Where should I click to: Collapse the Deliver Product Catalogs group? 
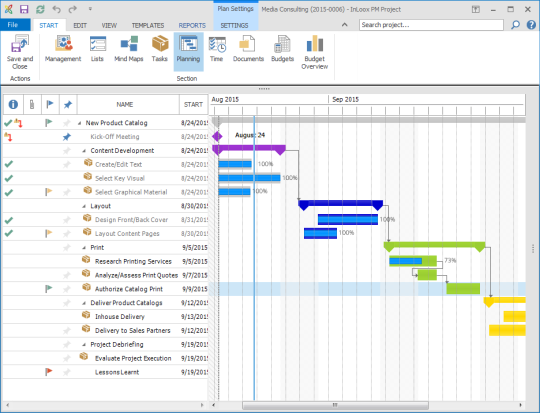(x=84, y=303)
